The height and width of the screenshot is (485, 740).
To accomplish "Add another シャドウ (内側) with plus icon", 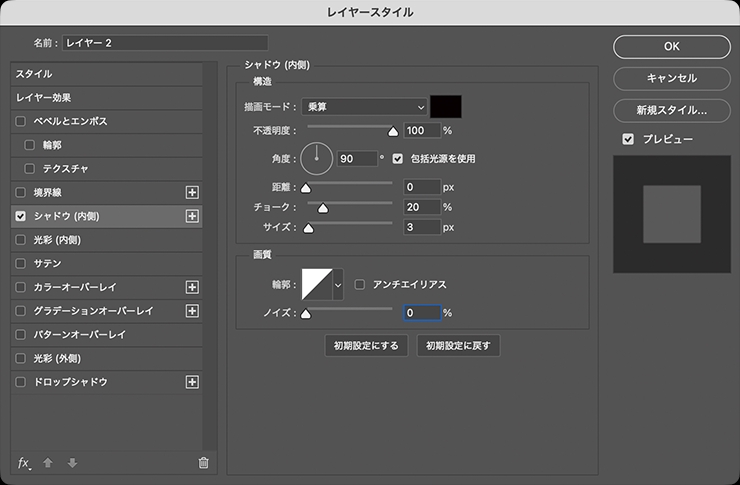I will pos(193,216).
